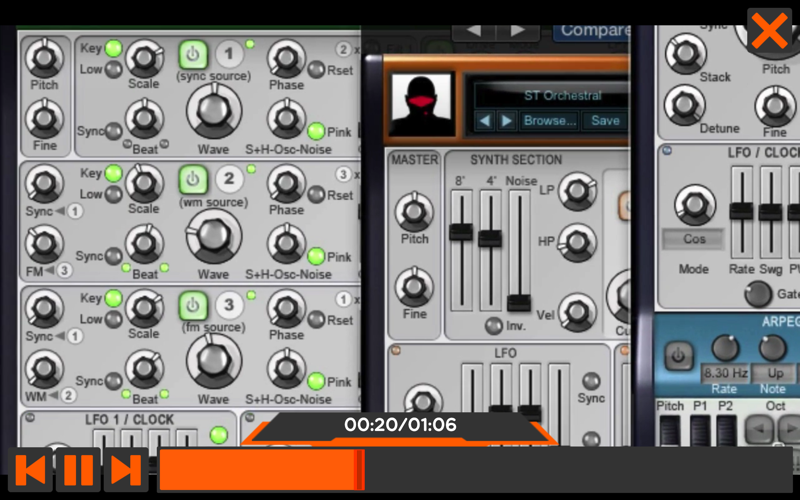Open the preset Browse... dialog
This screenshot has height=500, width=800.
point(550,121)
